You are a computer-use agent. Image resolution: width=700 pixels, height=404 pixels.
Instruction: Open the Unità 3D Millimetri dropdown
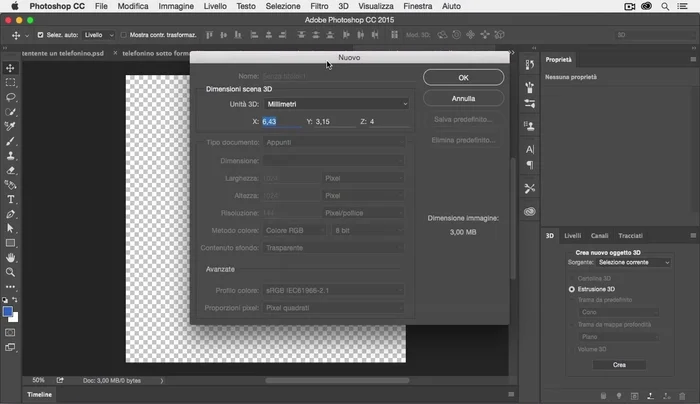338,104
